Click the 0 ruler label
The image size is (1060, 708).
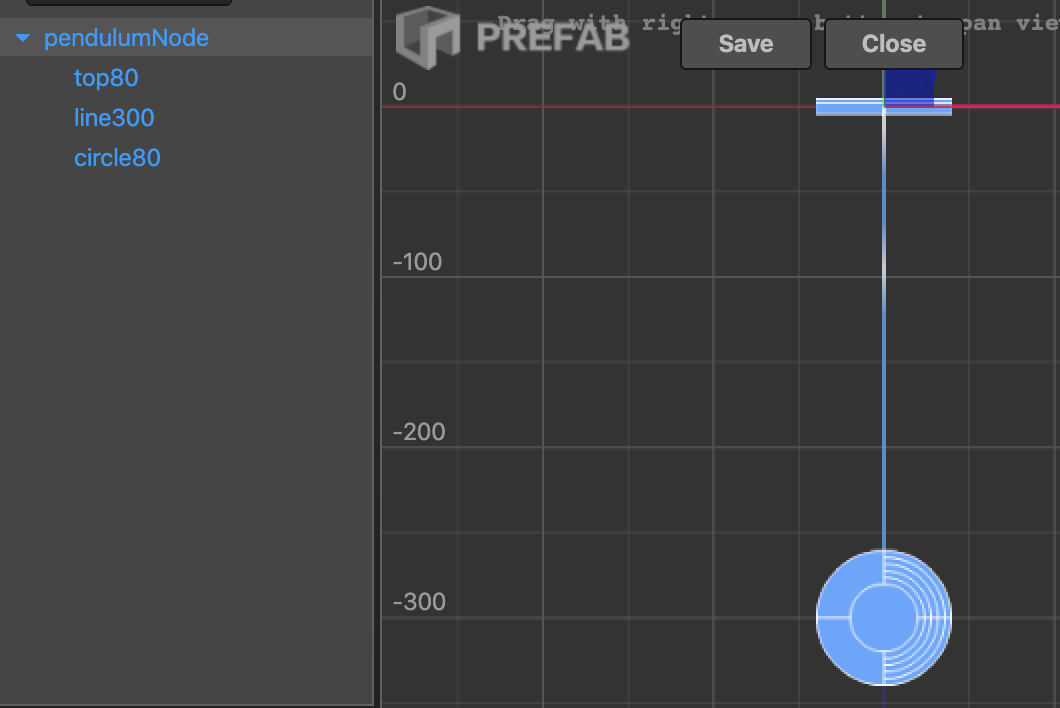pos(400,93)
